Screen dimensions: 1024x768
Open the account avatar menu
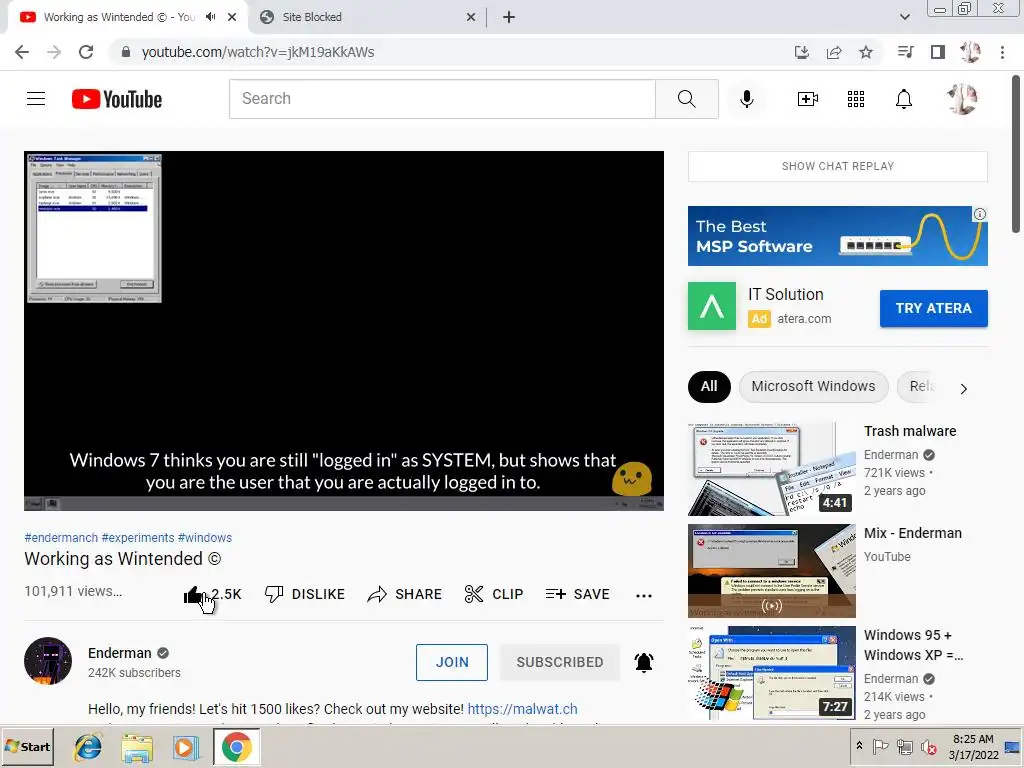tap(962, 99)
